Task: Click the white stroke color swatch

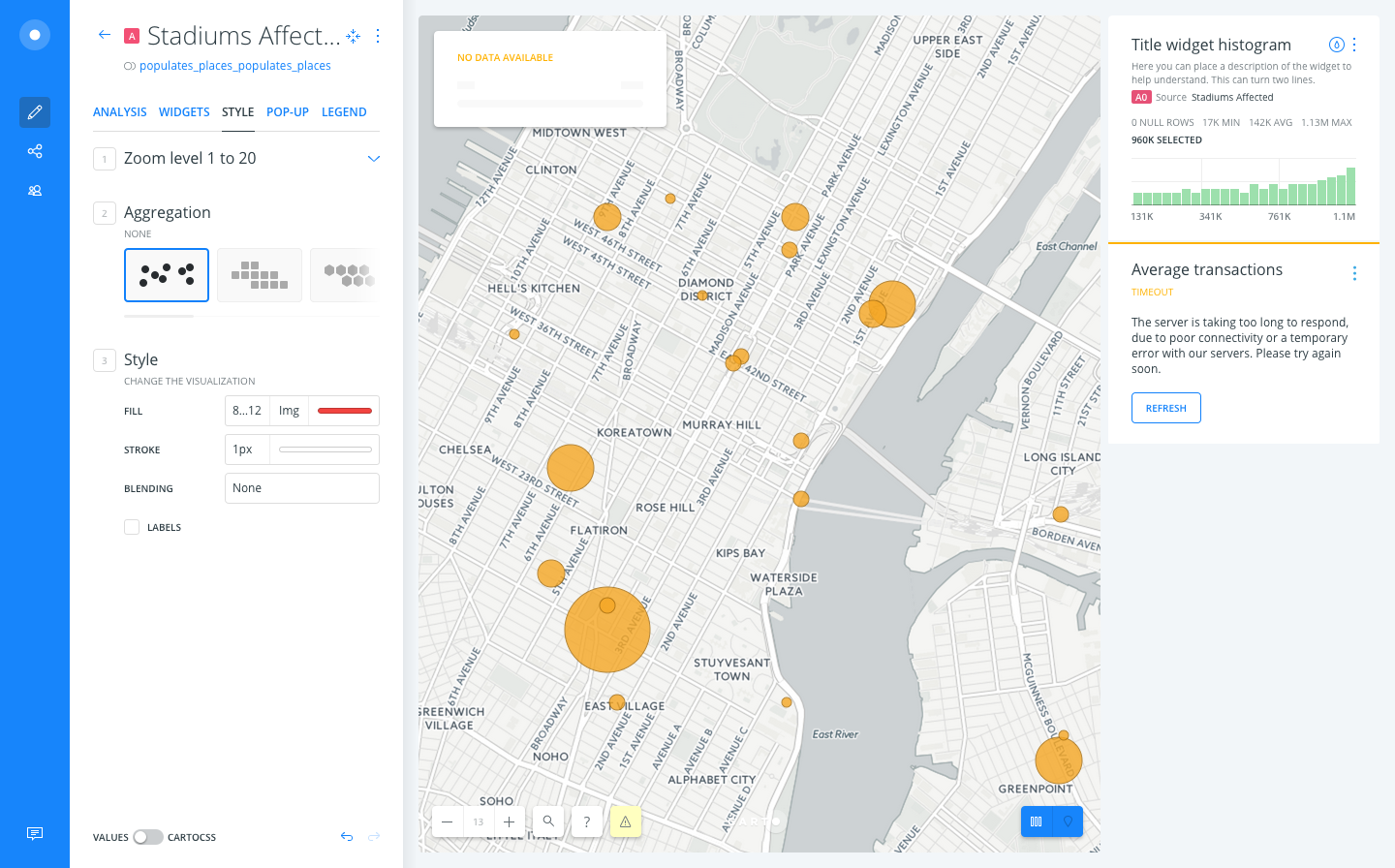Action: [x=325, y=449]
